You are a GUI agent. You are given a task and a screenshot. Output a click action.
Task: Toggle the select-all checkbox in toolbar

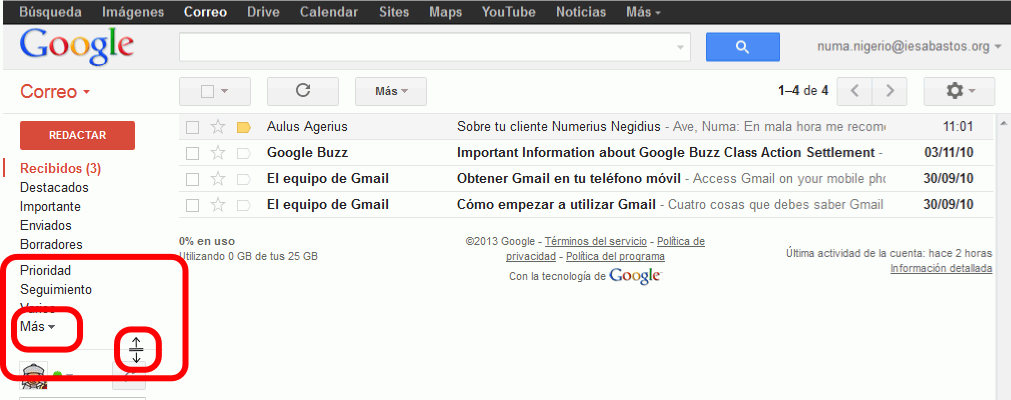click(207, 92)
